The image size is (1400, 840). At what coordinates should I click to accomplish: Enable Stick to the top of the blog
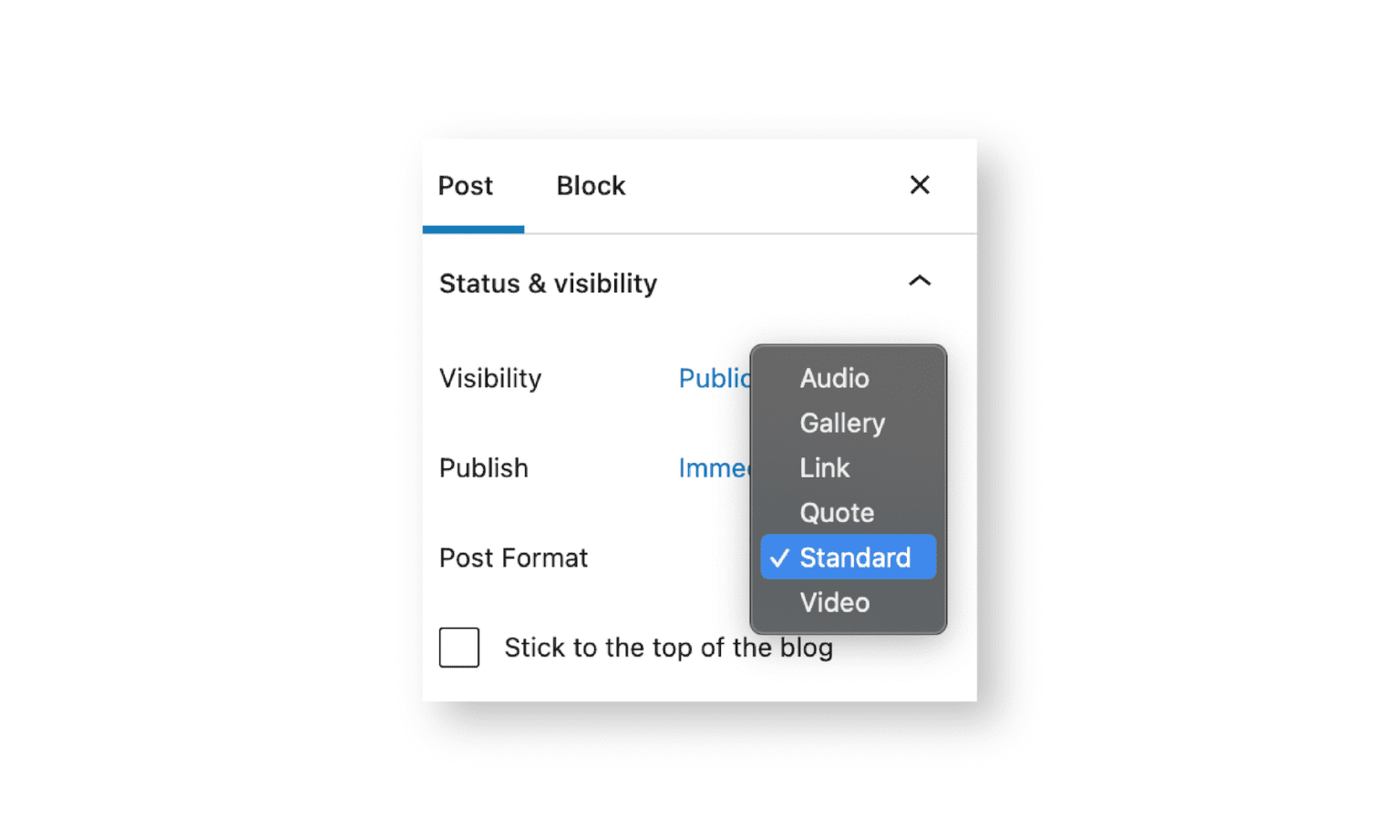[459, 648]
